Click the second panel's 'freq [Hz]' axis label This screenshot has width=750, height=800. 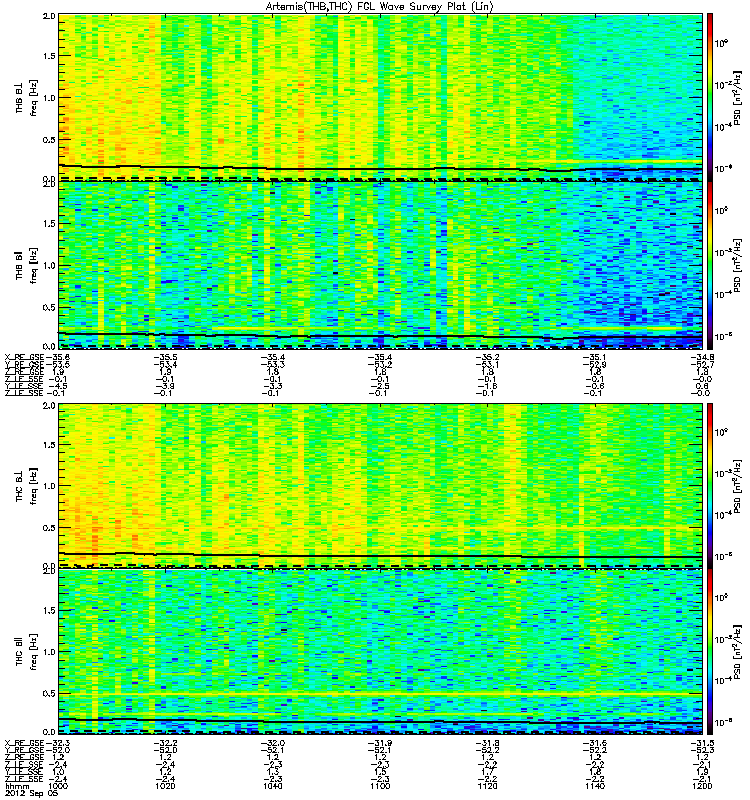pyautogui.click(x=33, y=265)
